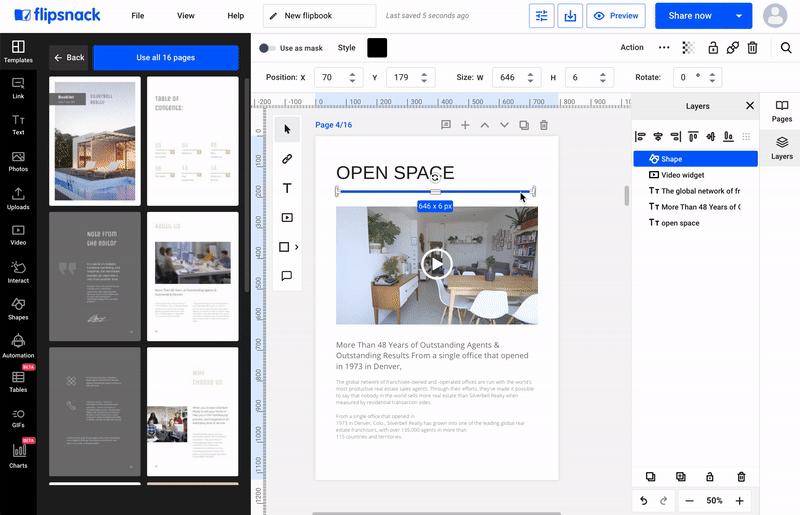This screenshot has width=800, height=515.
Task: Open the black Style color swatch
Action: click(x=377, y=48)
